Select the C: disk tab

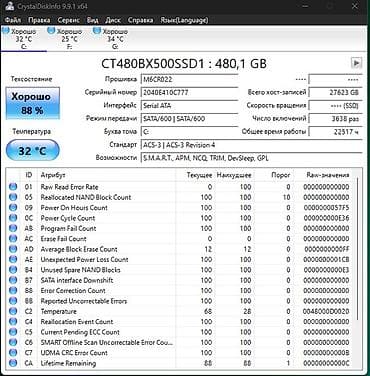[24, 39]
